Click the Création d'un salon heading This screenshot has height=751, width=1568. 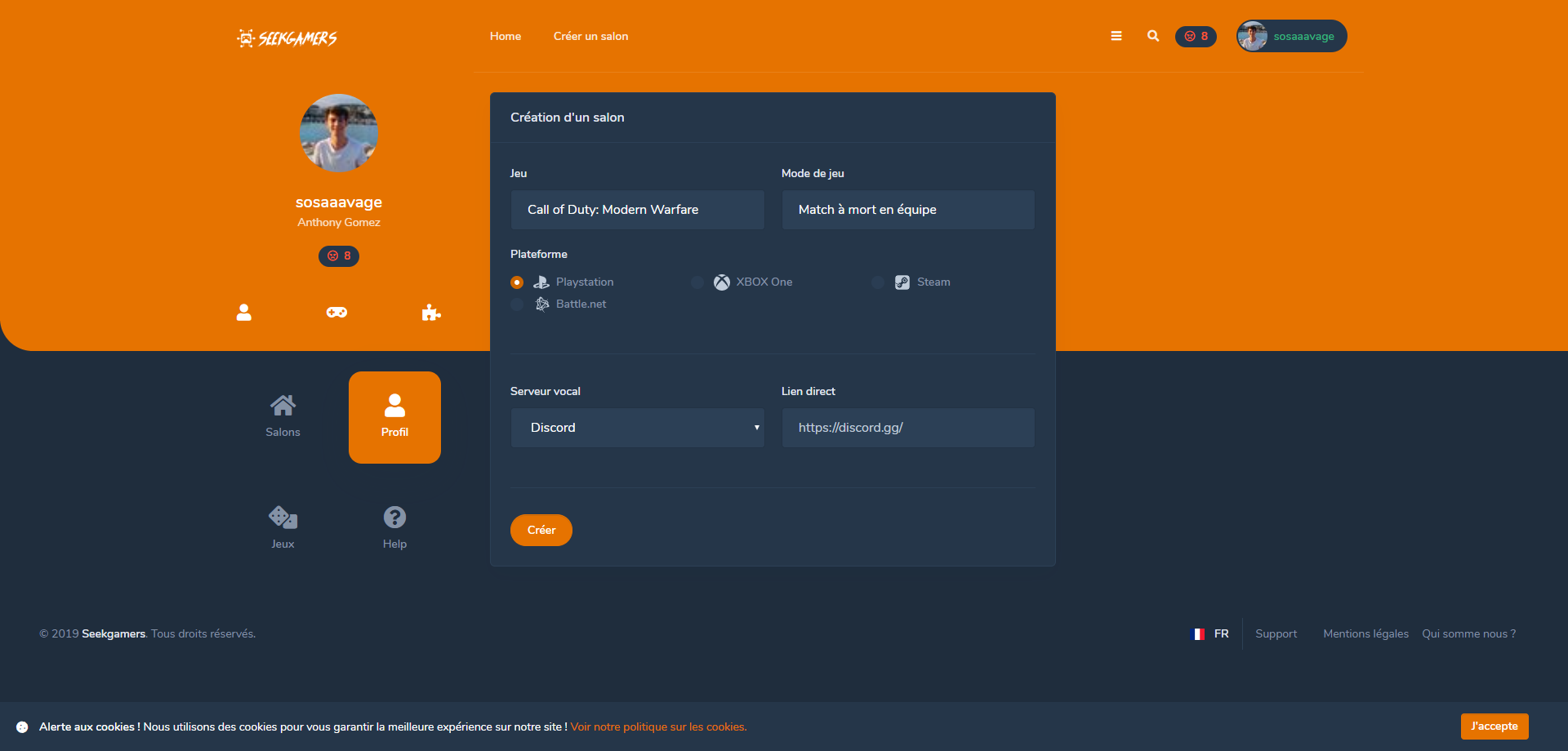tap(568, 118)
